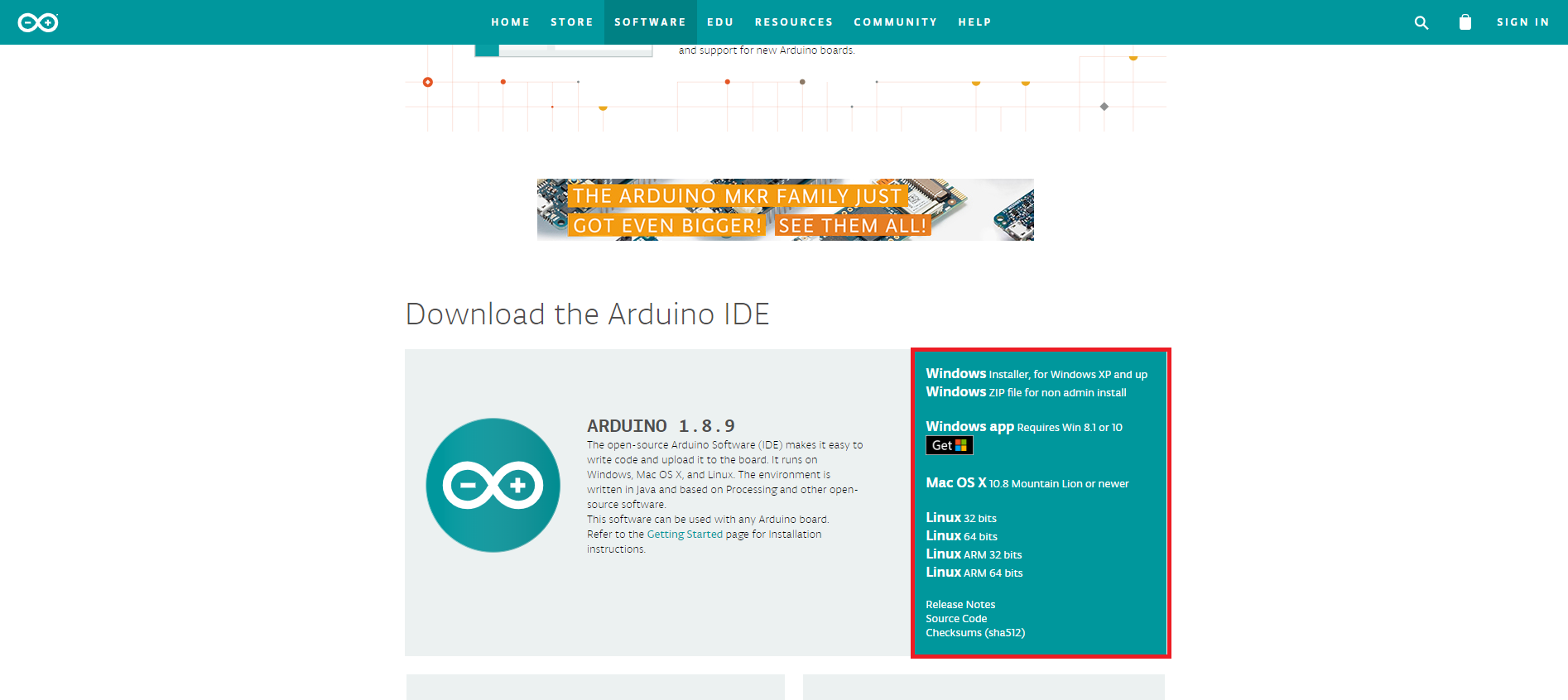Screen dimensions: 1568x700
Task: Open the EDU menu item
Action: [x=720, y=22]
